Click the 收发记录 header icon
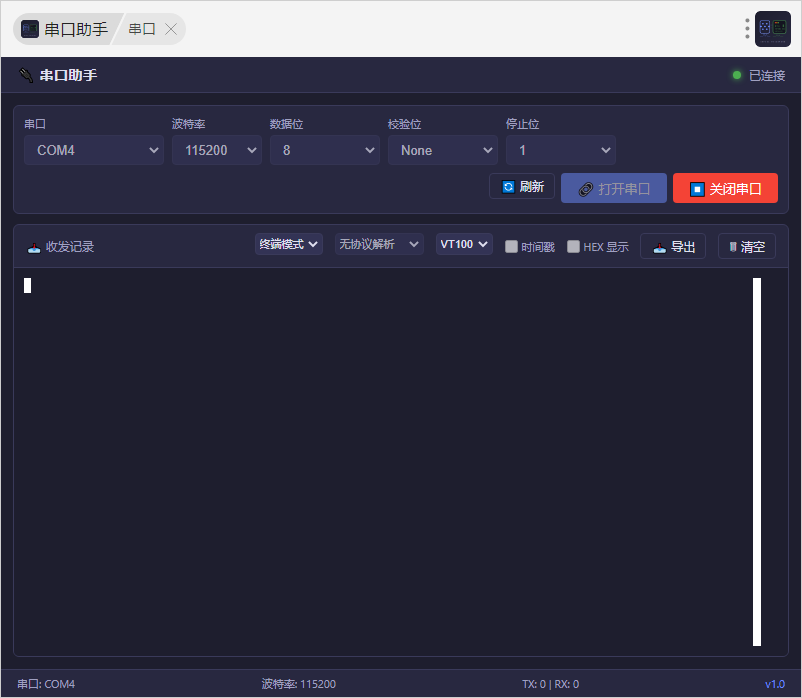Image resolution: width=802 pixels, height=698 pixels. pos(34,247)
